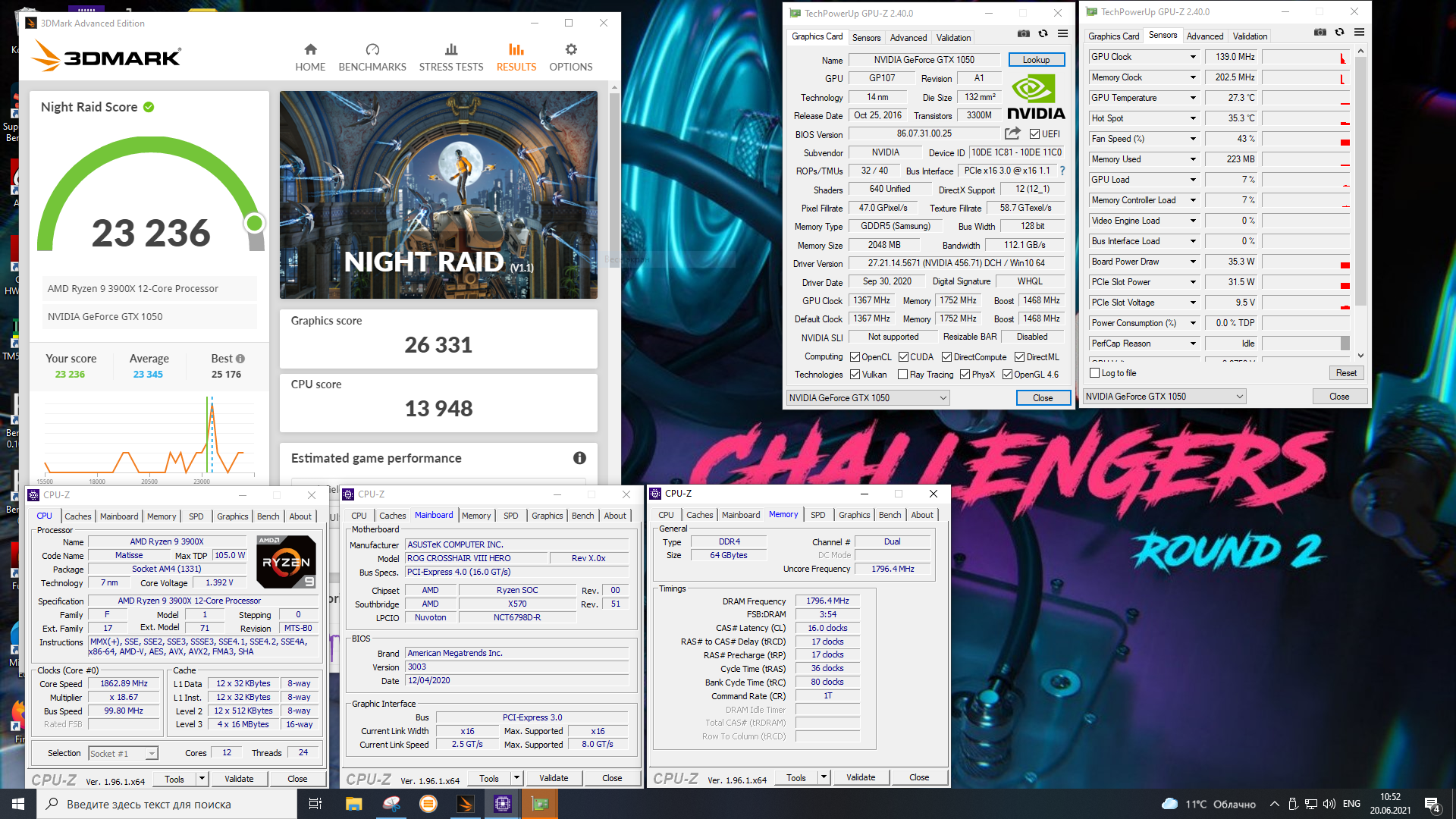Expand the GPU Temperature sensor dropdown
The image size is (1456, 819).
(1193, 98)
